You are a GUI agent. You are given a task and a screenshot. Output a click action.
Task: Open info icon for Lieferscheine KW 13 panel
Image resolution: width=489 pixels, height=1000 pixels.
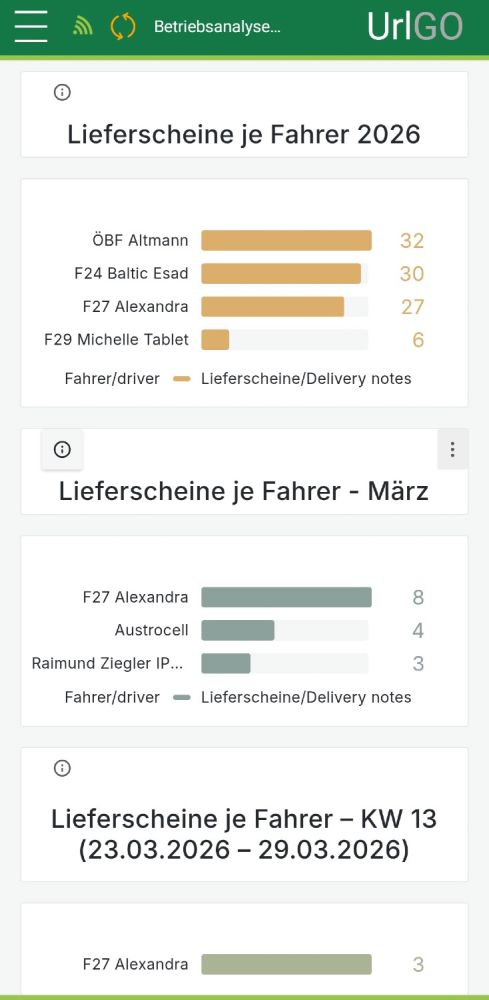click(x=62, y=768)
